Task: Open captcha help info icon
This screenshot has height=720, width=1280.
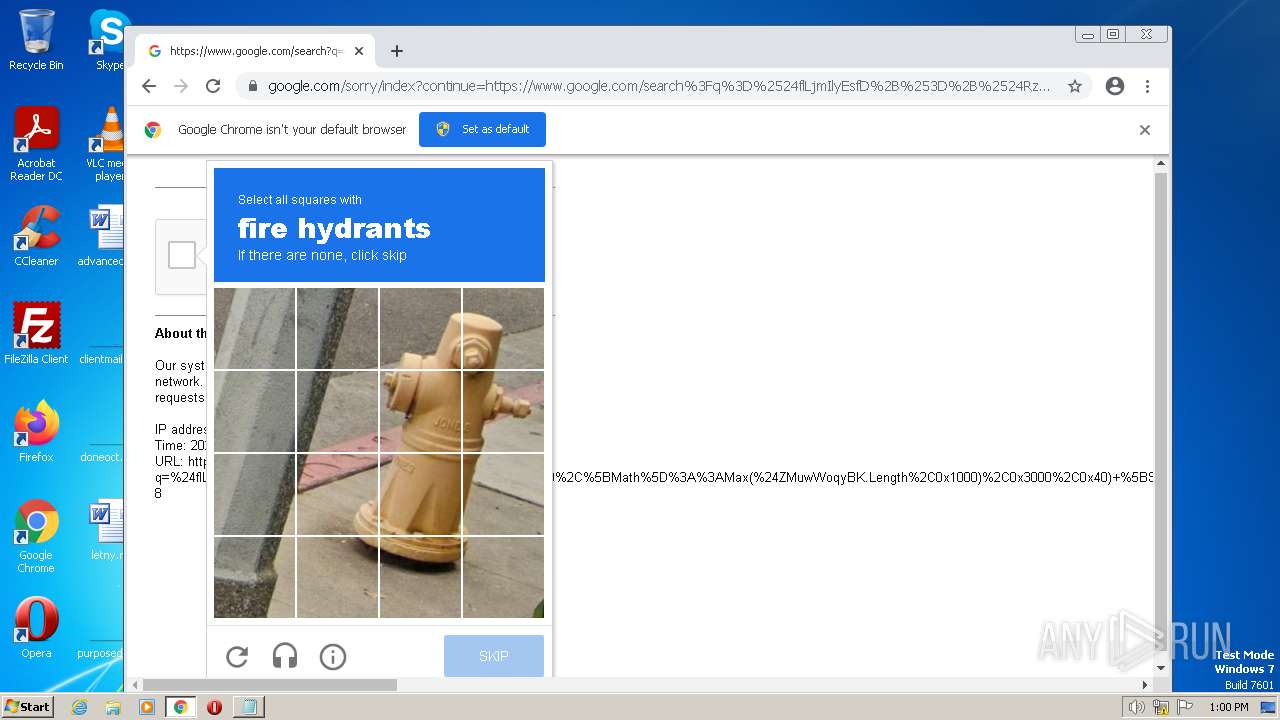Action: click(333, 656)
